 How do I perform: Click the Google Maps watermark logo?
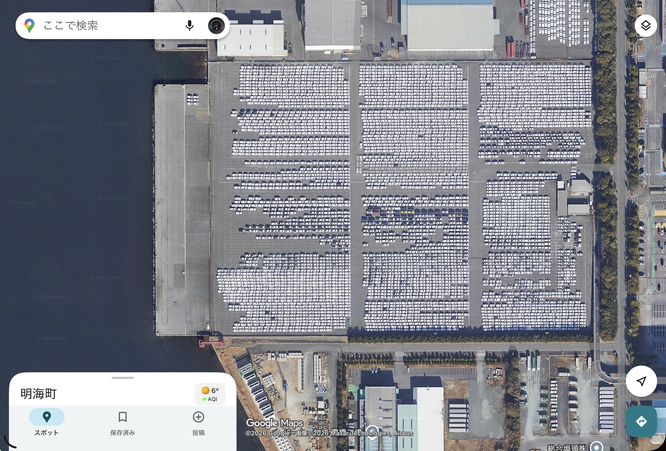coord(274,423)
